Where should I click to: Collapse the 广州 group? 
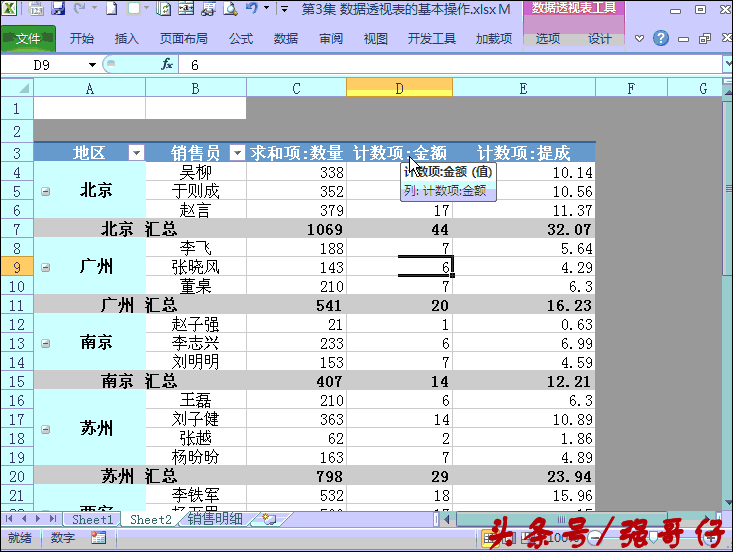coord(45,267)
